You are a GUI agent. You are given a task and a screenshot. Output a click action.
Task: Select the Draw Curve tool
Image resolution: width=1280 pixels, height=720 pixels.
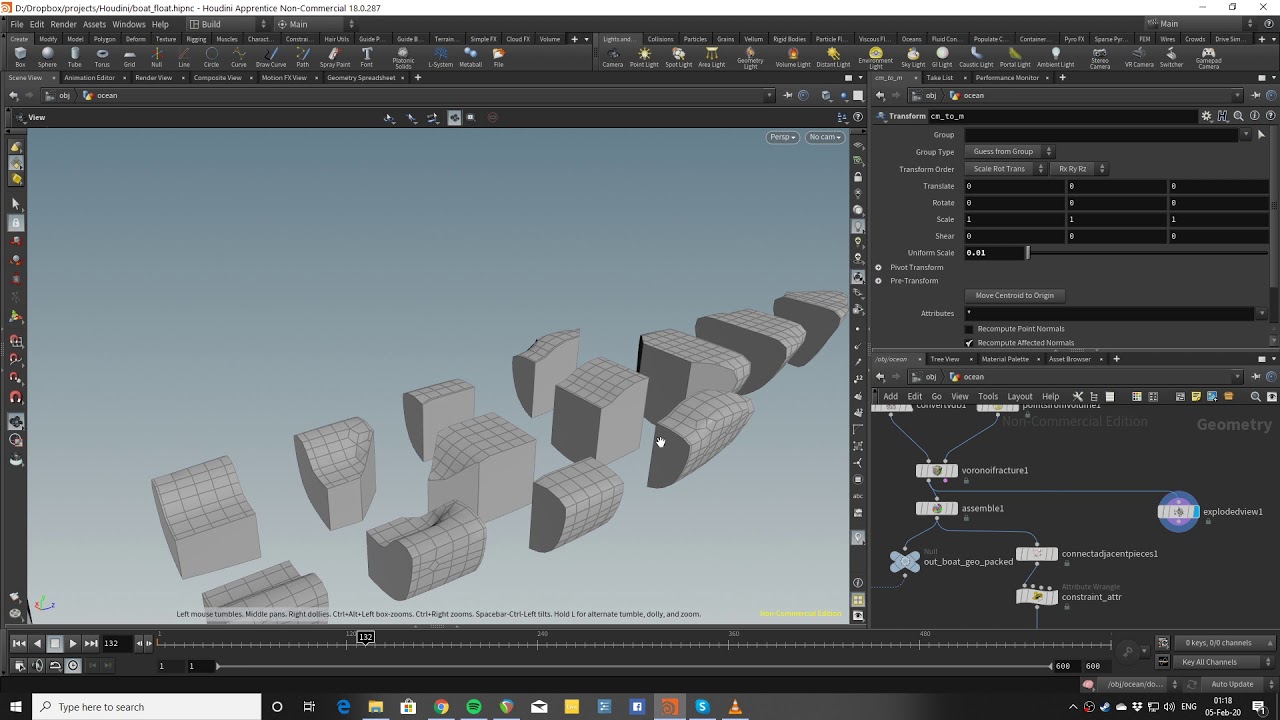271,58
